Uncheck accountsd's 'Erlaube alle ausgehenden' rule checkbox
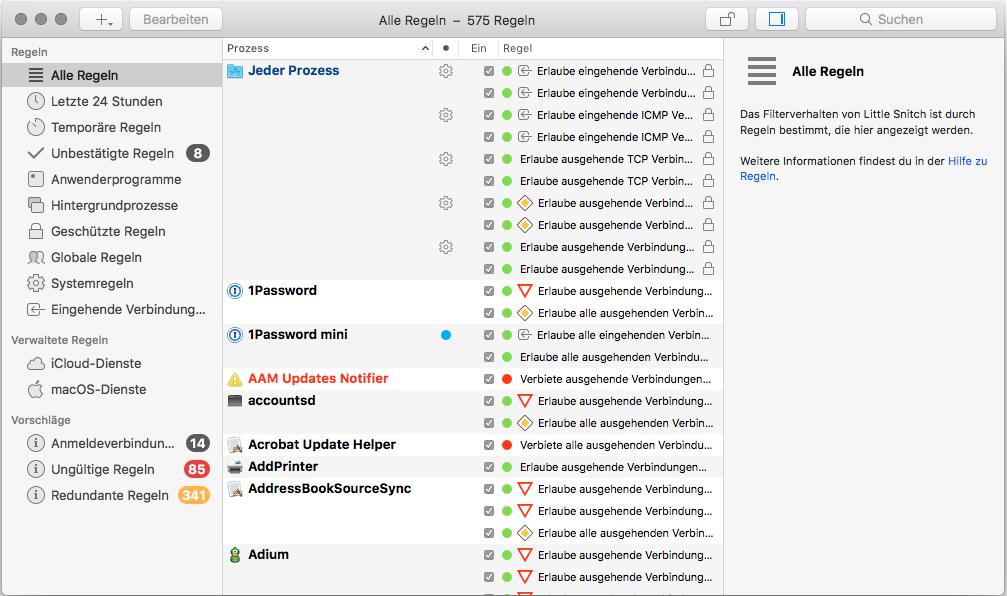 [489, 423]
